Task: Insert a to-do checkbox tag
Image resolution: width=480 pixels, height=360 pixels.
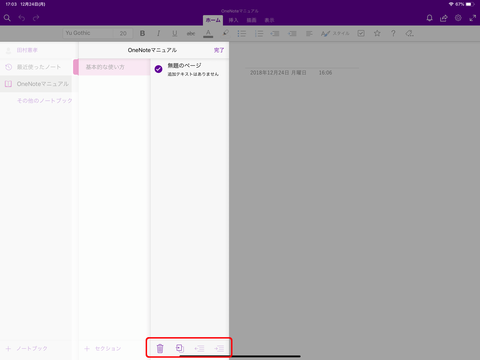Action: pyautogui.click(x=361, y=33)
